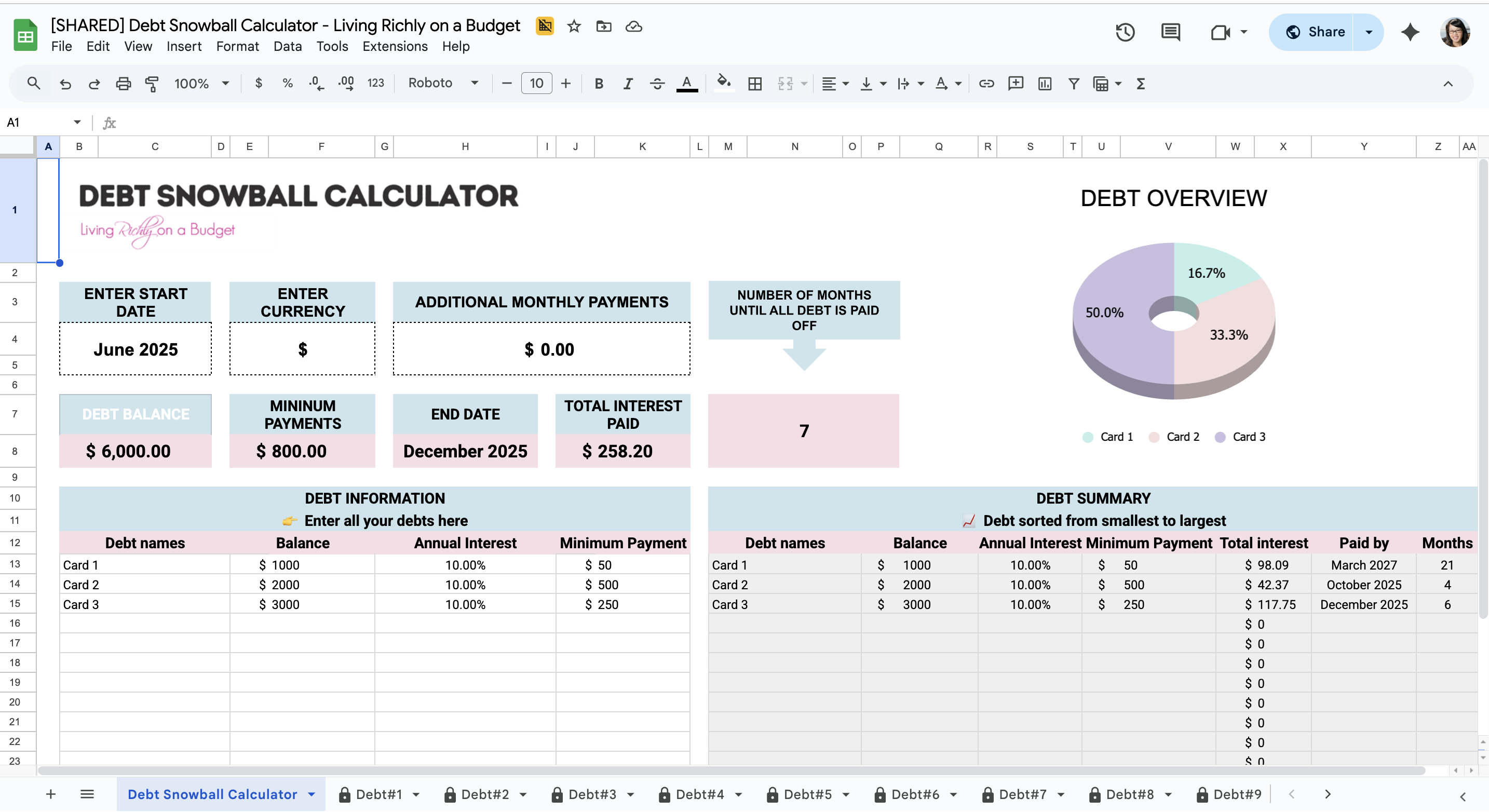Open the borders tool
The width and height of the screenshot is (1489, 812).
click(x=755, y=84)
